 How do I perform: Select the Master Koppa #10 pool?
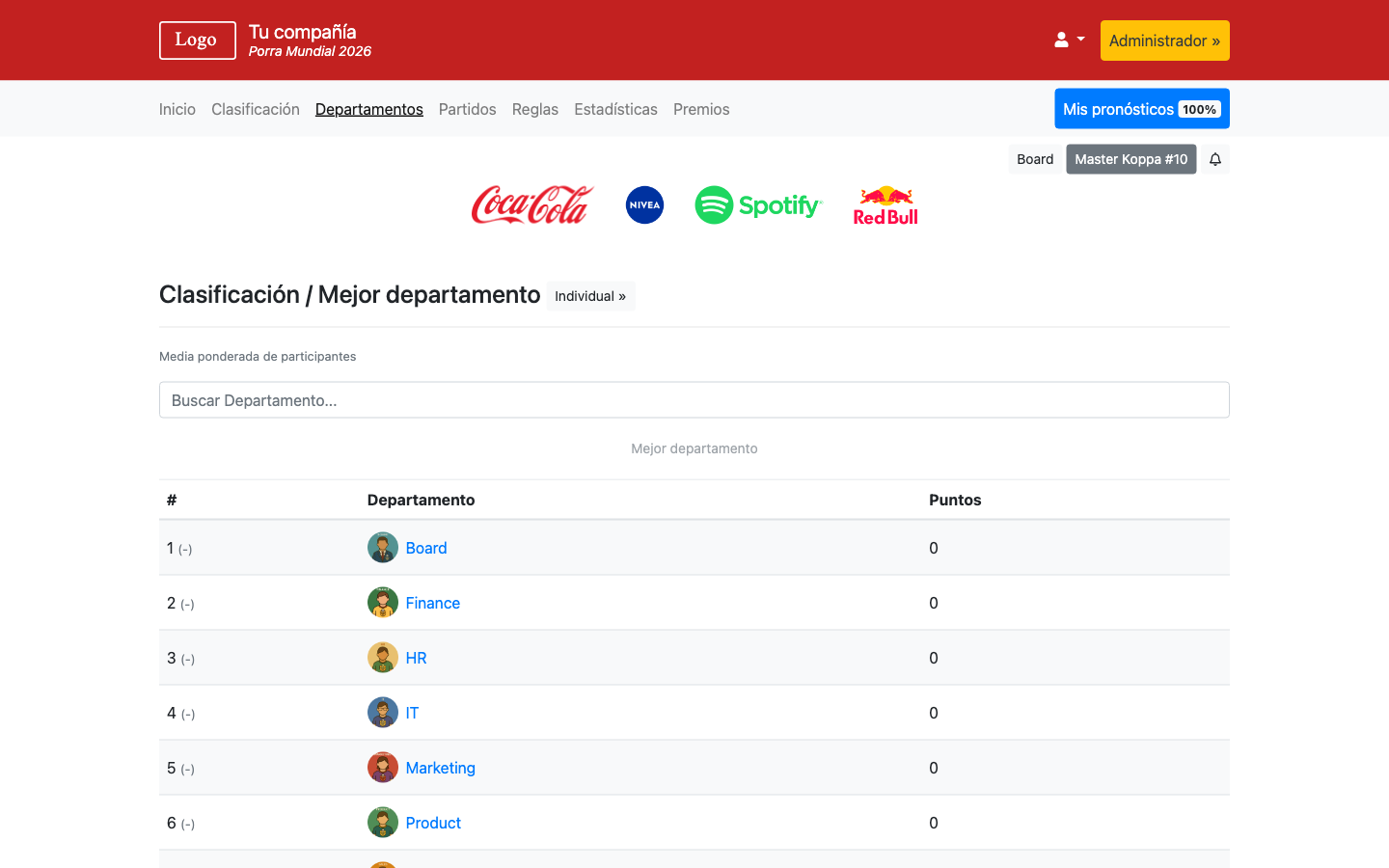(1130, 158)
